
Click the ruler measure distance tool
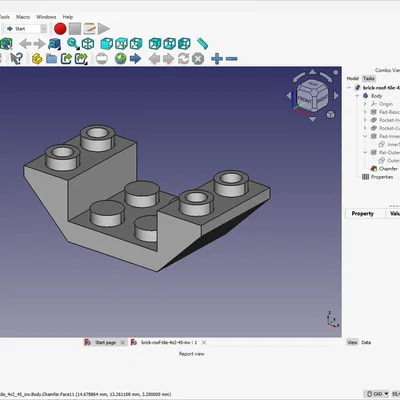(203, 44)
